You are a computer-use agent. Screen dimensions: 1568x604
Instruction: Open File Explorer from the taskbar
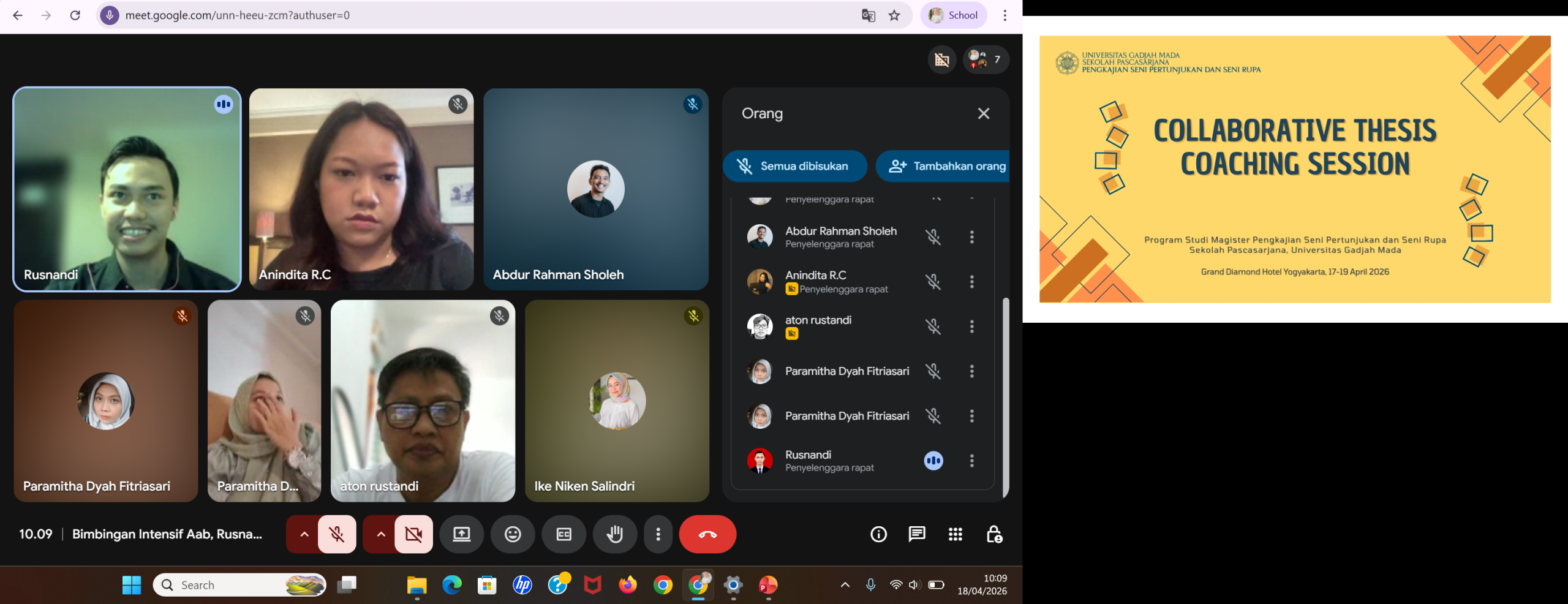tap(417, 586)
